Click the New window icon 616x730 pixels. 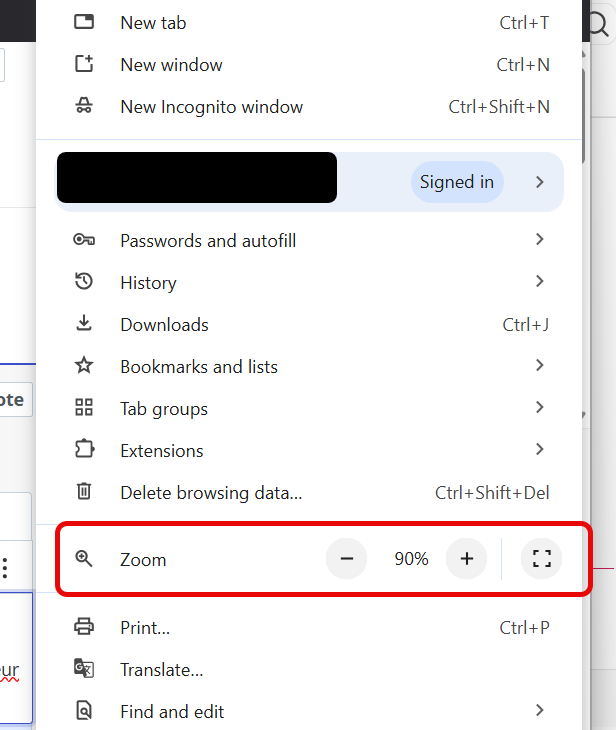point(84,64)
